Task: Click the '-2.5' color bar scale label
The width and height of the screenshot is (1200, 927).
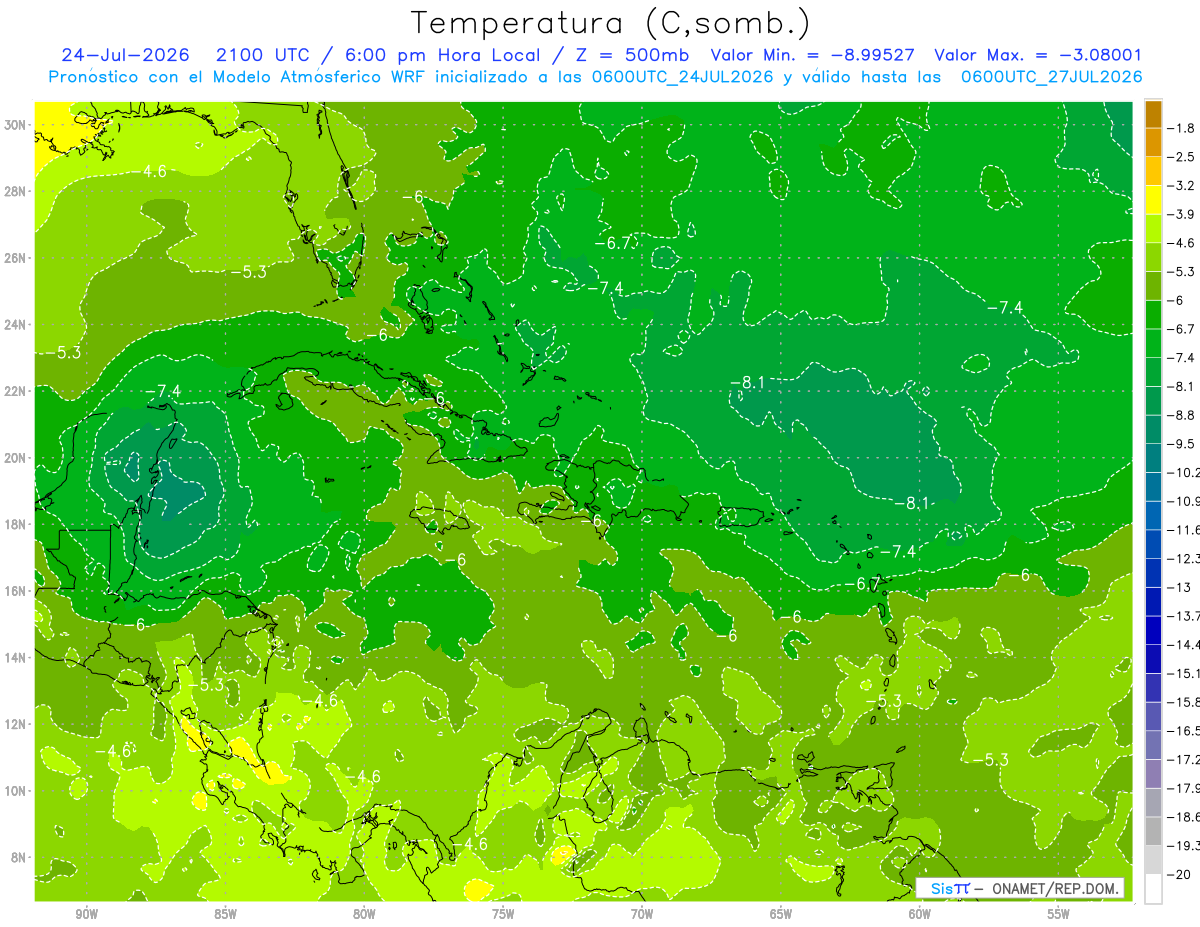Action: 1181,157
